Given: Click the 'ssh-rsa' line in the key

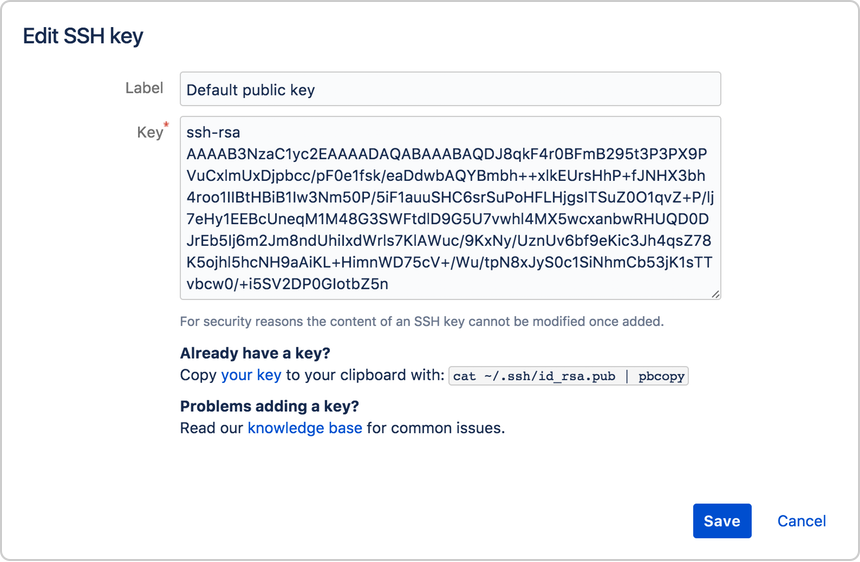Looking at the screenshot, I should tap(213, 132).
